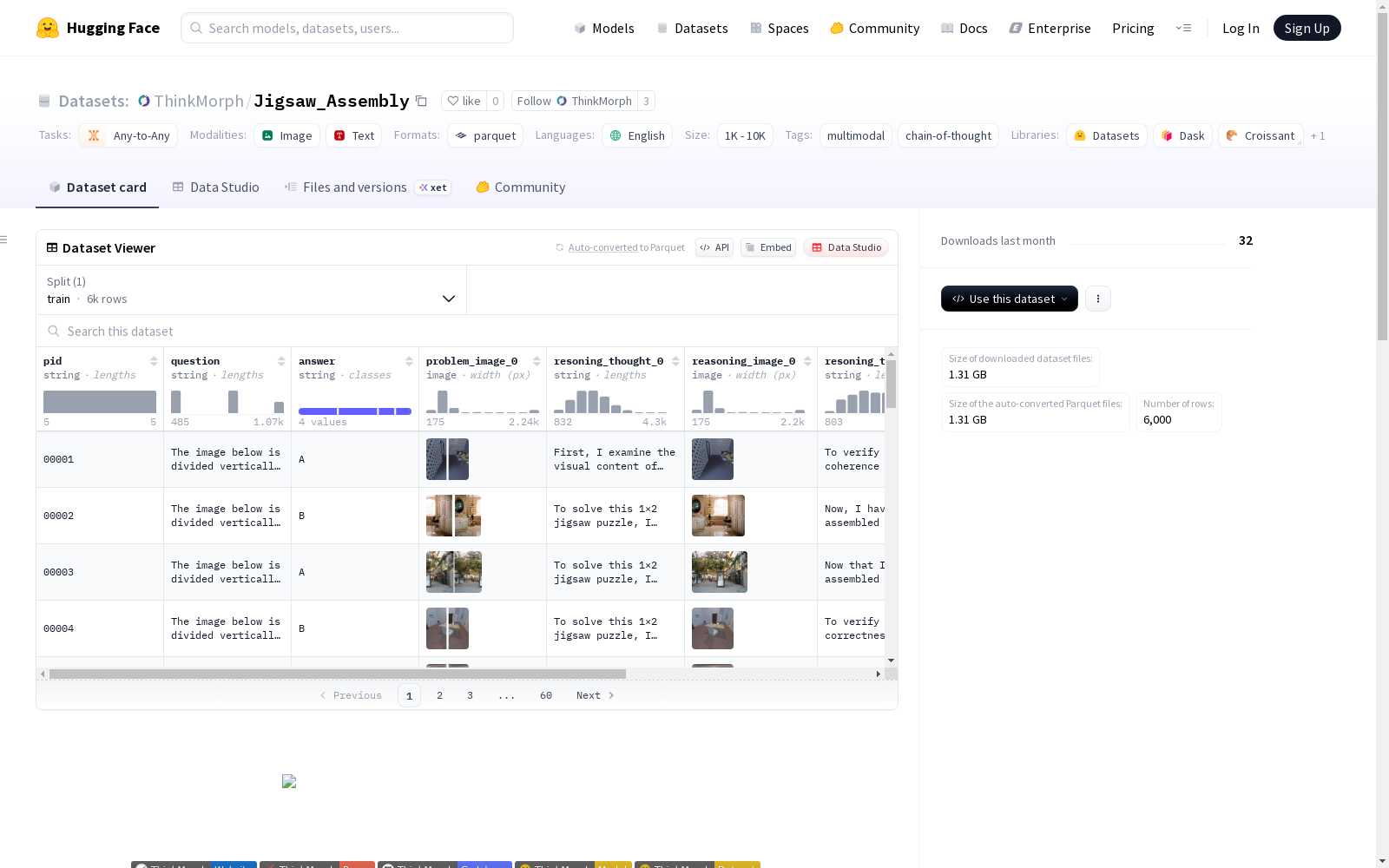Open problem image thumbnail in row 00002

[x=453, y=516]
